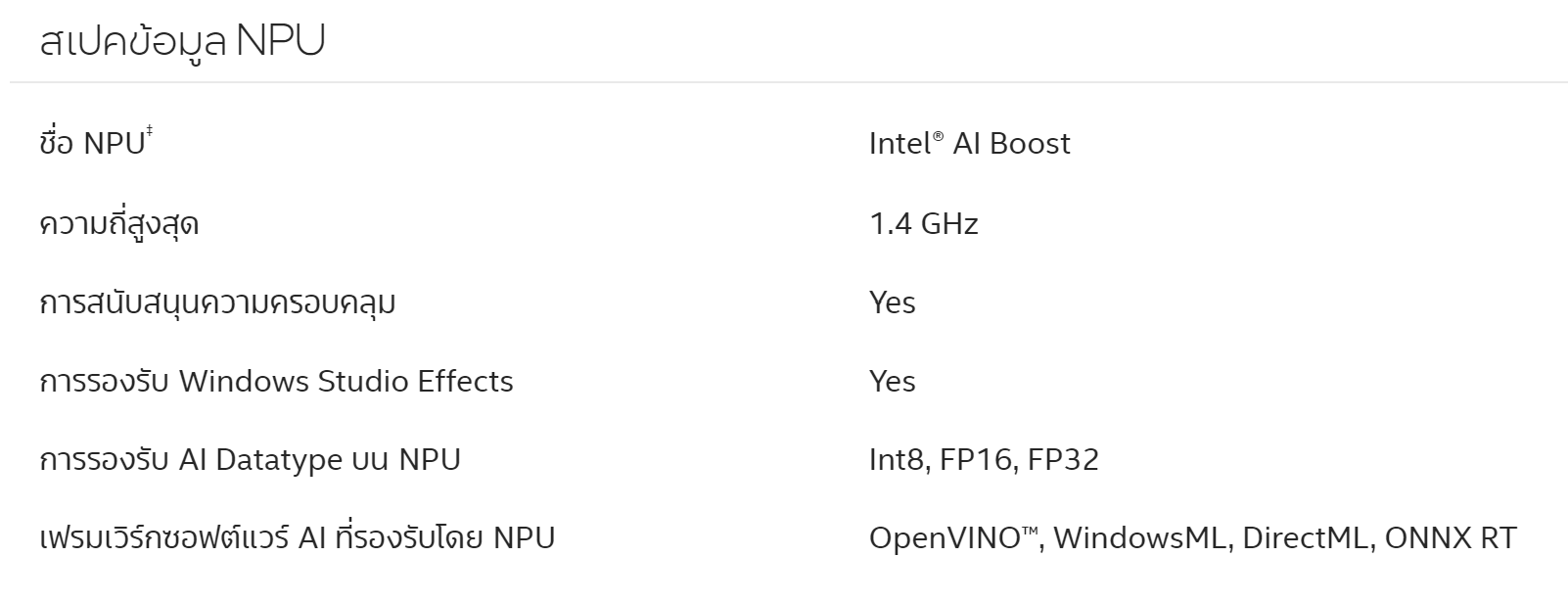Viewport: 1568px width, 603px height.
Task: Click the "การรองรับ AI Datatype บน NPU" label
Action: [x=250, y=459]
